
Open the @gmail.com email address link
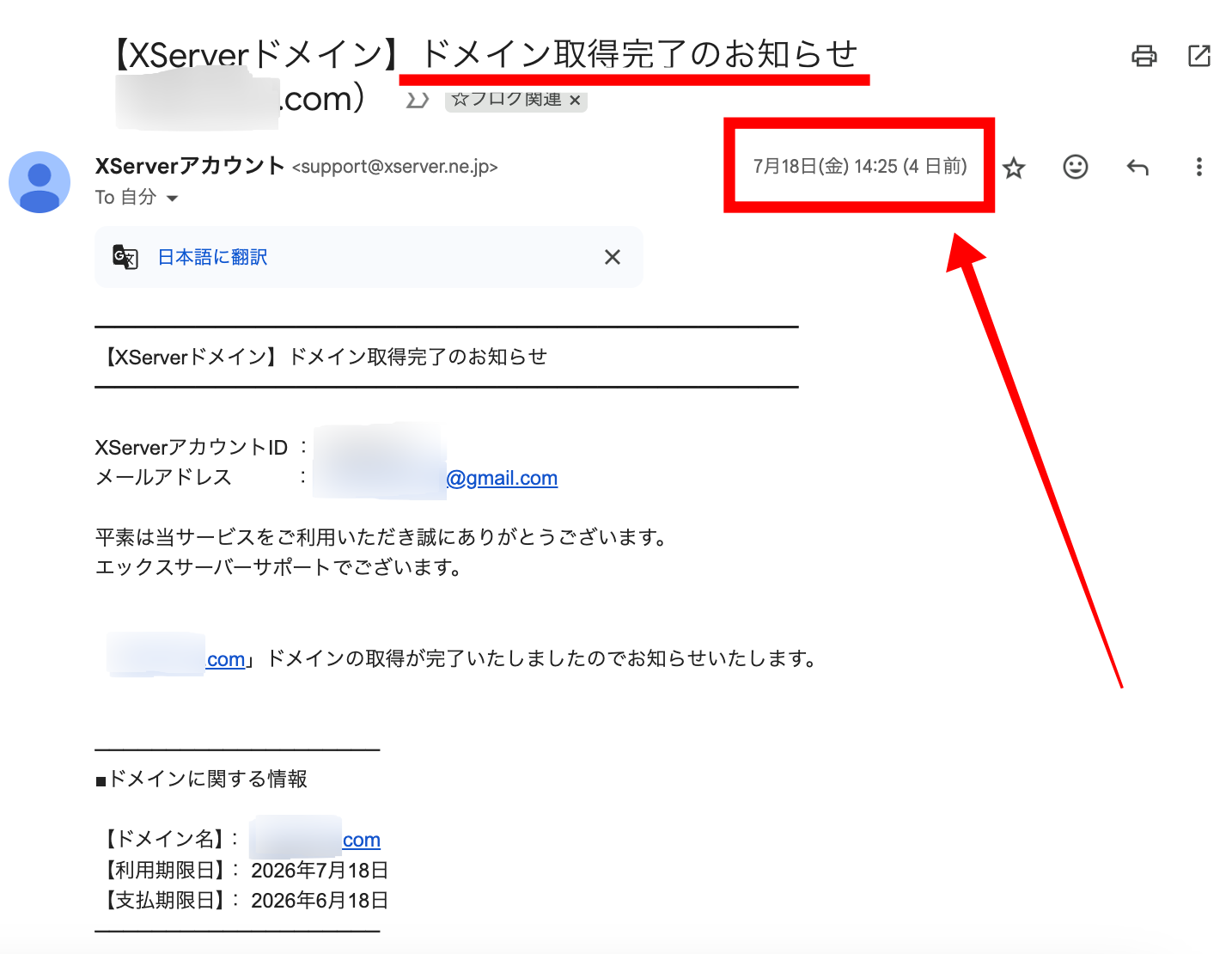click(x=502, y=478)
